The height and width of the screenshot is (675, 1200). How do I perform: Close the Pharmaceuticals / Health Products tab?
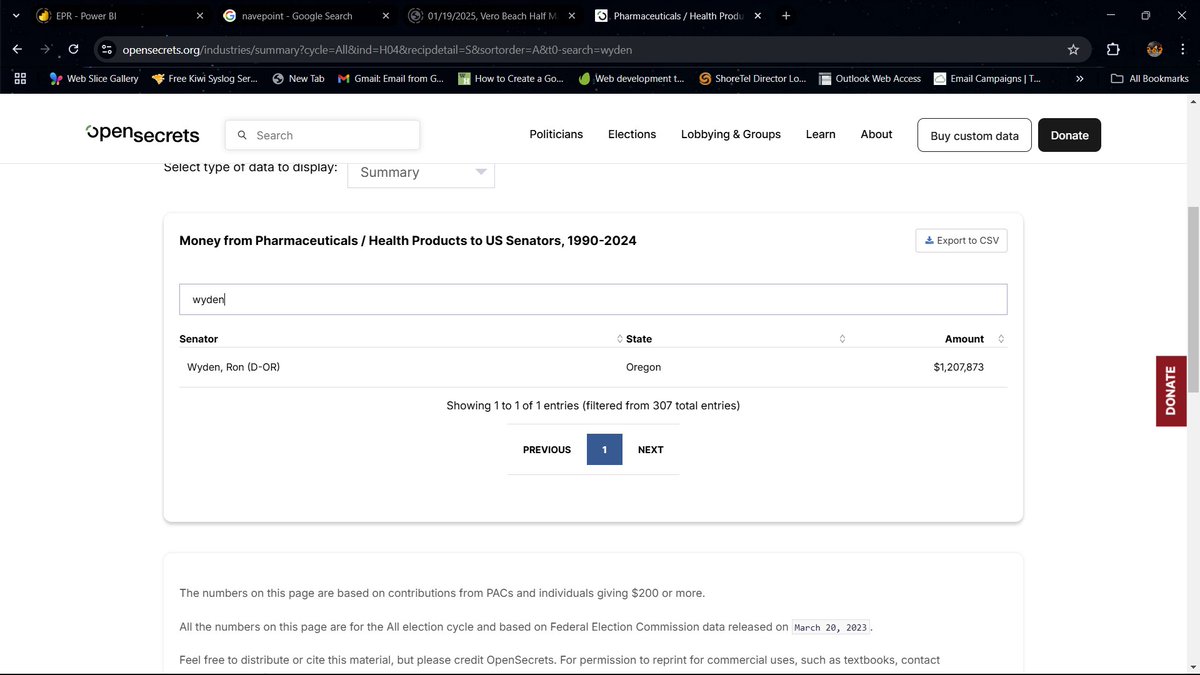pos(757,16)
